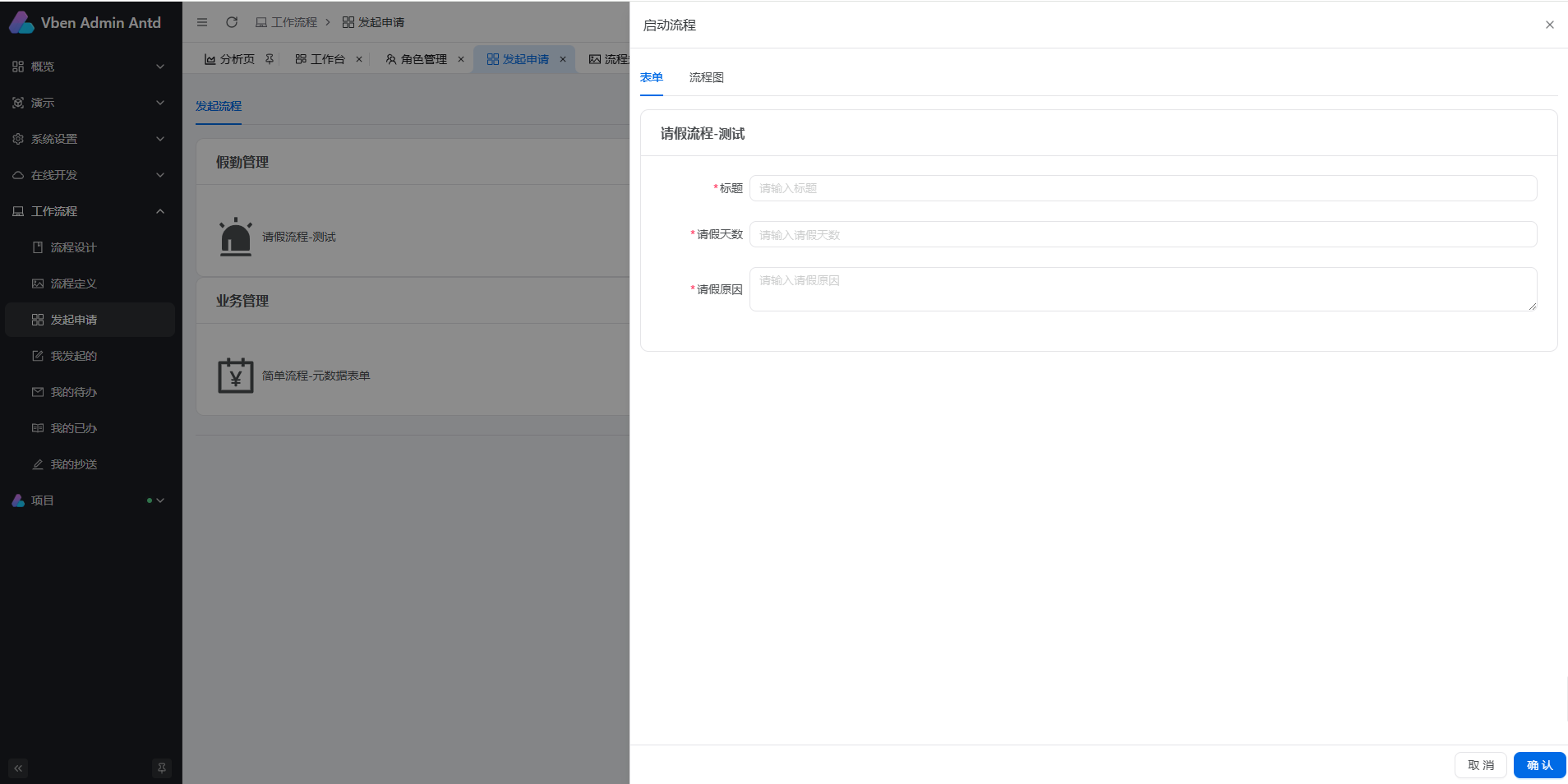Click the 概览 menu icon
This screenshot has height=784, width=1568.
[18, 67]
